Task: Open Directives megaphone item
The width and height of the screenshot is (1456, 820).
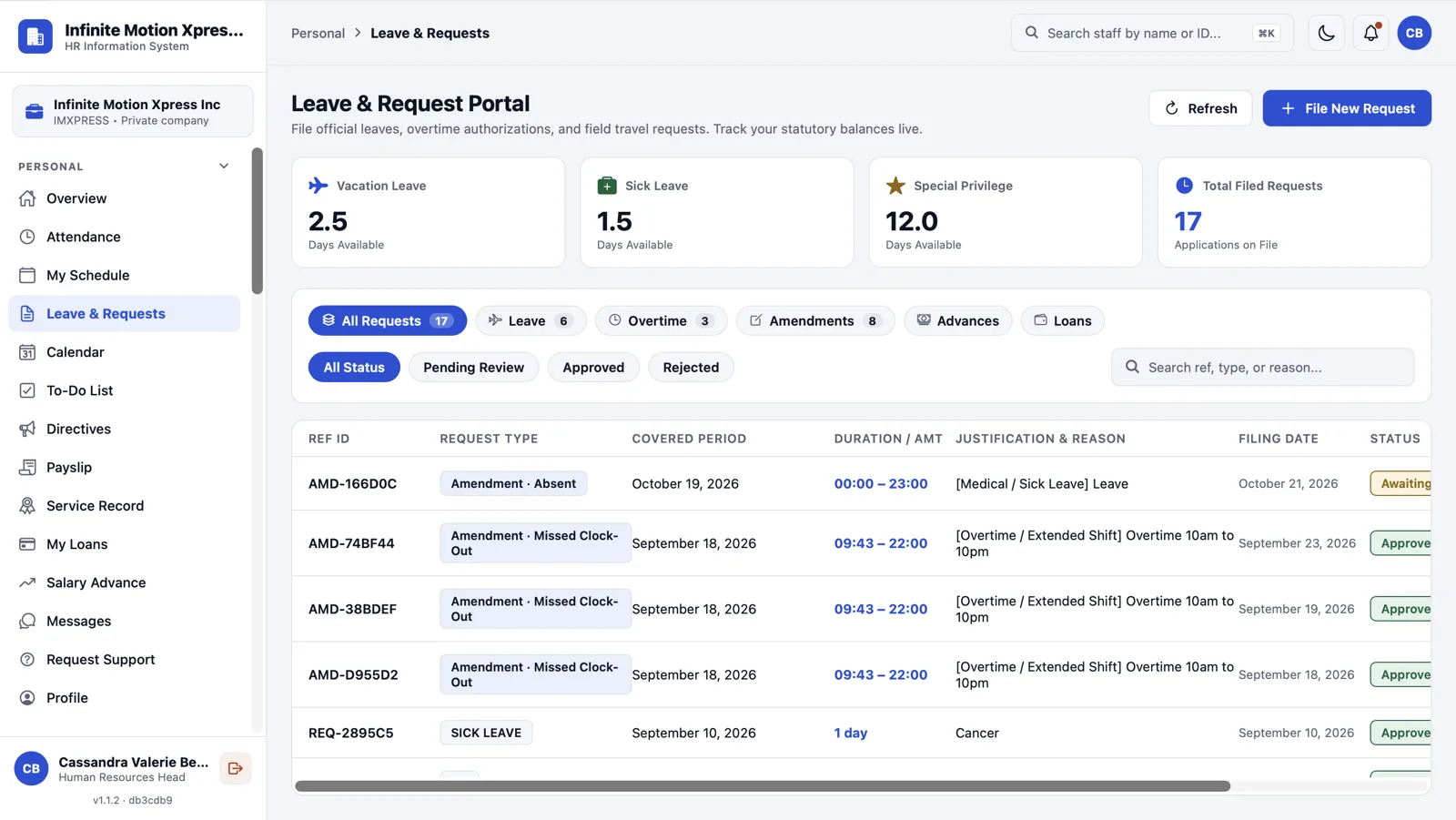Action: click(x=125, y=429)
